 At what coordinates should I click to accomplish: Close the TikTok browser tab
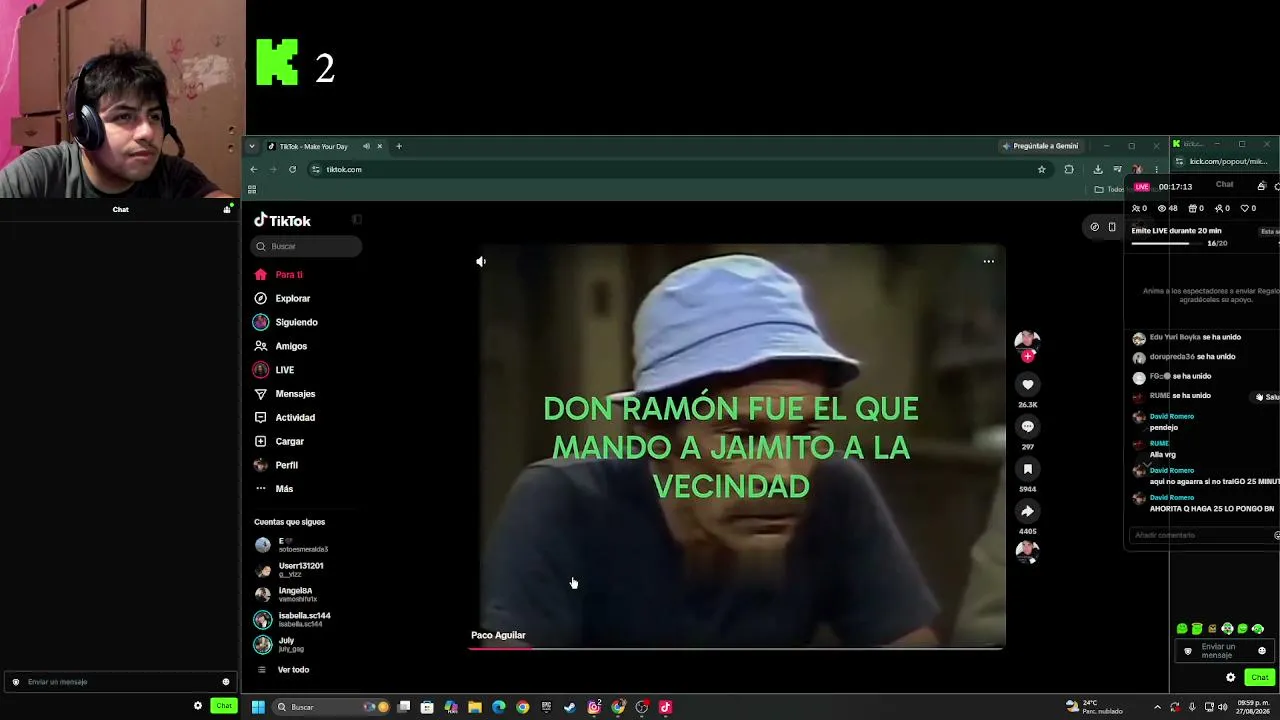[x=379, y=147]
